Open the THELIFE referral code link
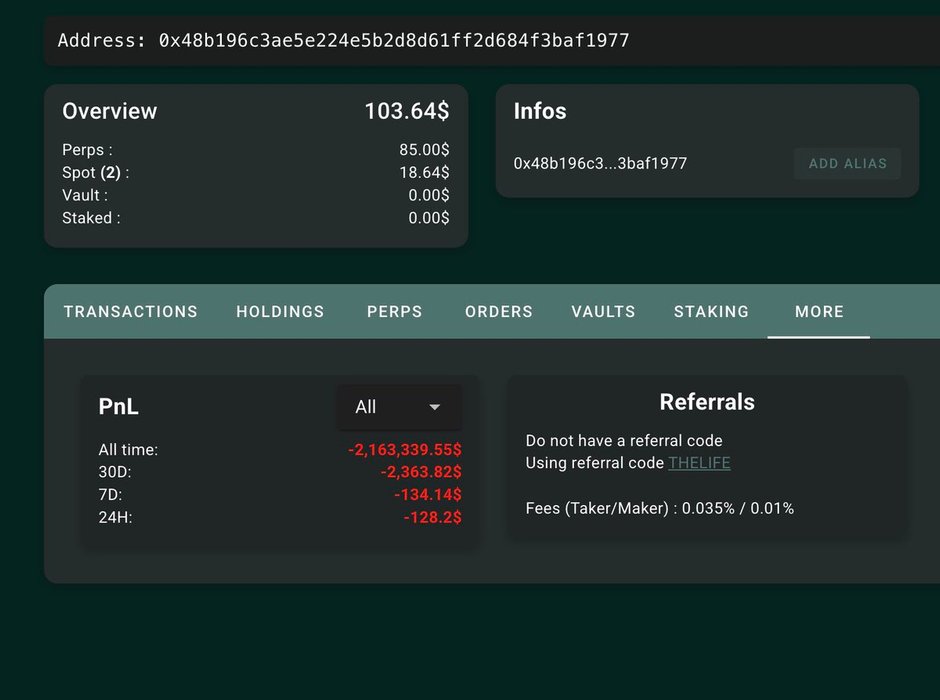This screenshot has width=940, height=700. pos(699,463)
